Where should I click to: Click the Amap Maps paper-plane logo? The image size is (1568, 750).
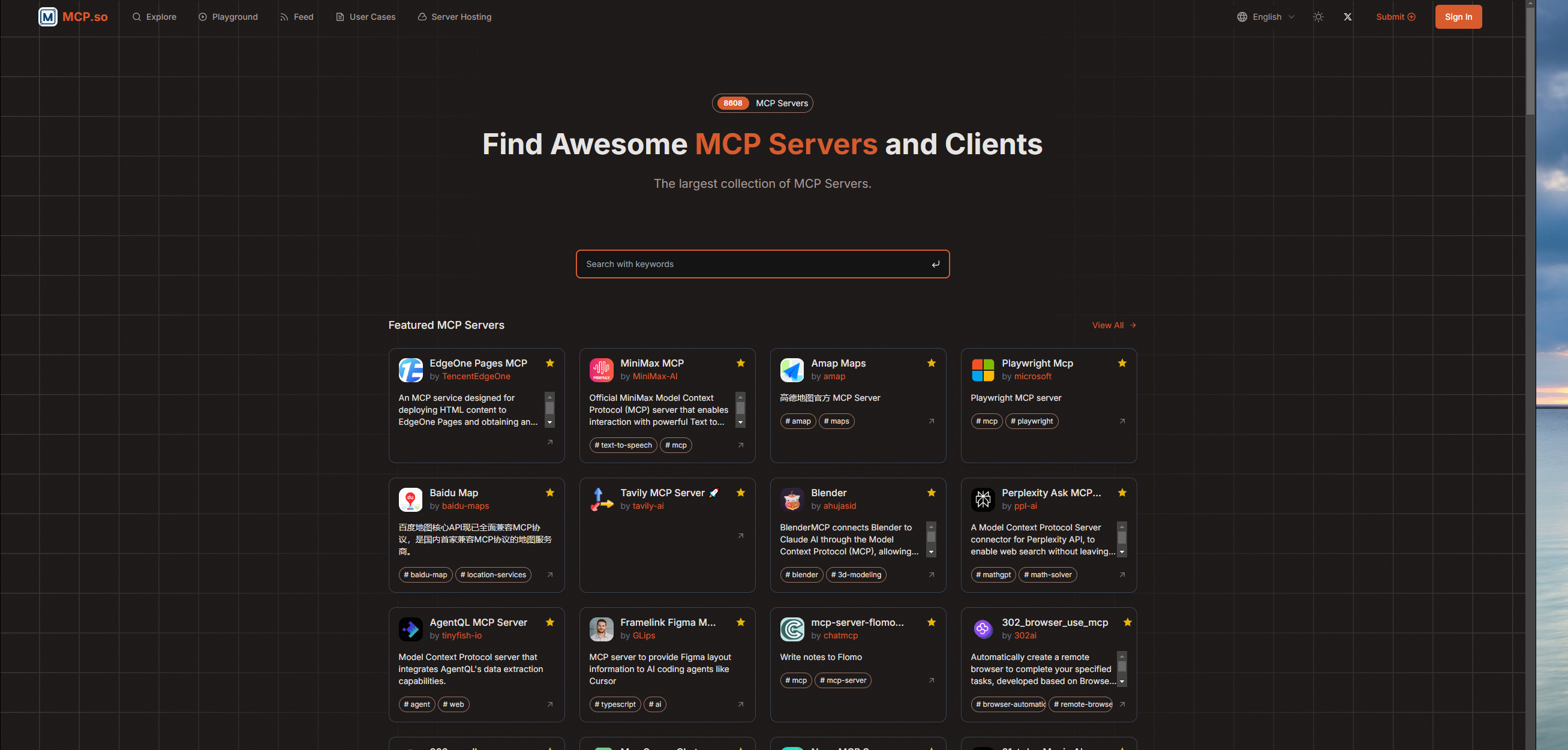(x=792, y=370)
